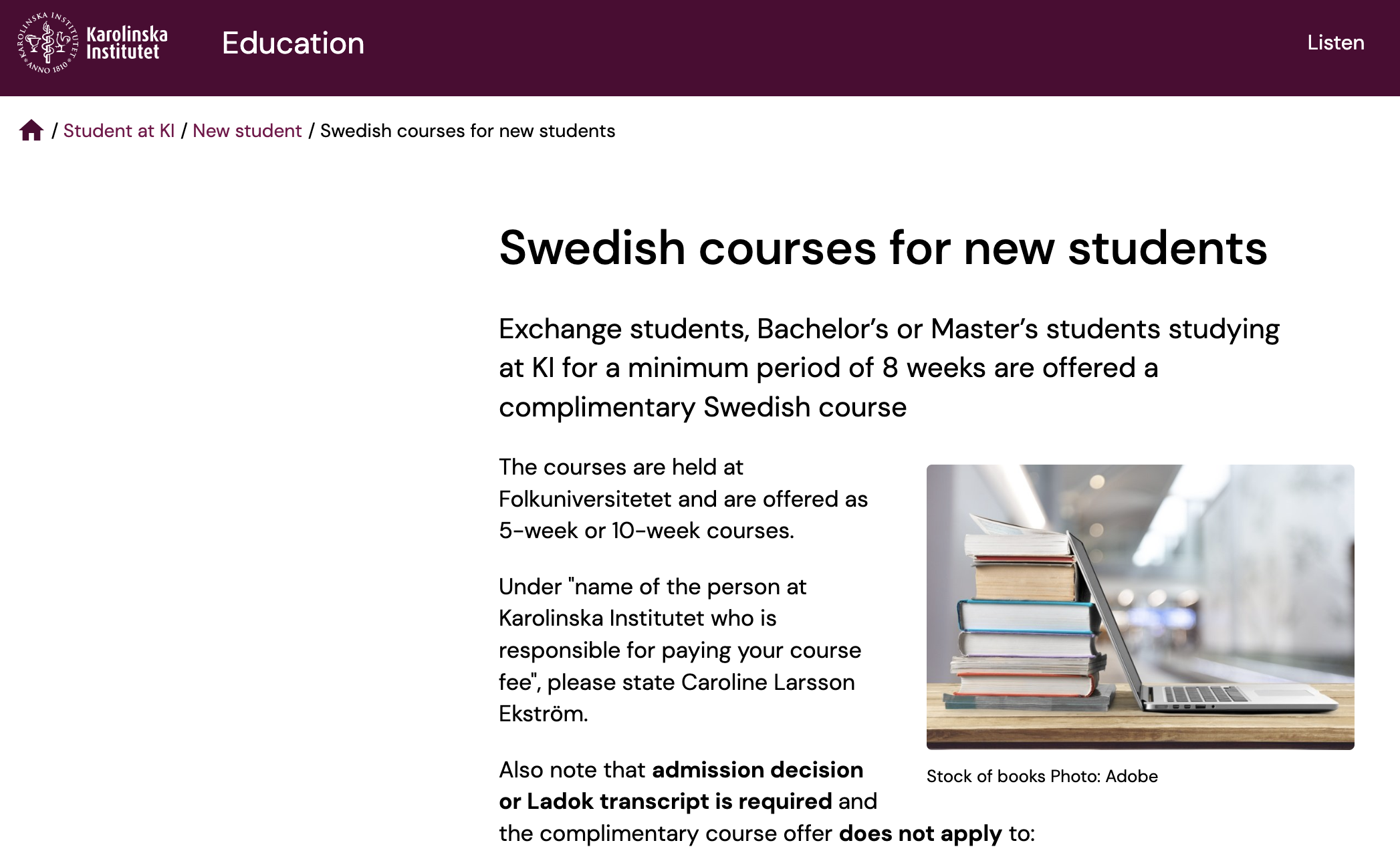Click the intro paragraph about Exchange students
Viewport: 1400px width, 861px height.
pos(889,368)
